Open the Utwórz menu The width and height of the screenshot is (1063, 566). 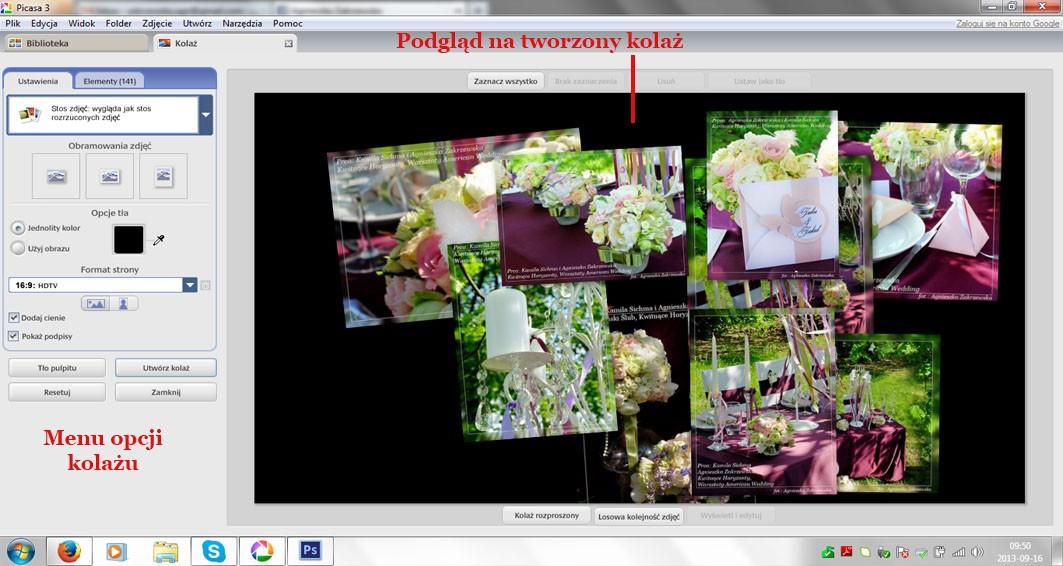(197, 23)
